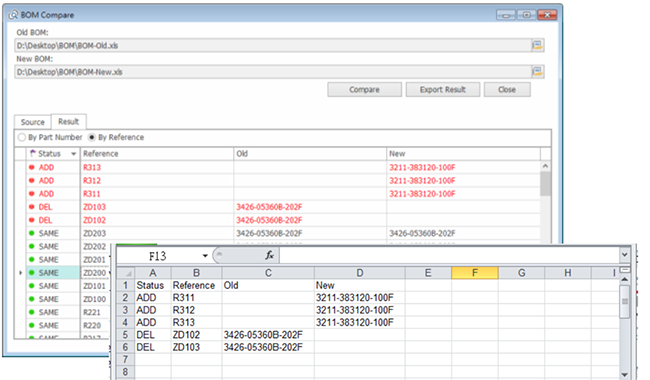Select the ADD row for R312 in the result grid
The height and width of the screenshot is (380, 650).
(283, 181)
